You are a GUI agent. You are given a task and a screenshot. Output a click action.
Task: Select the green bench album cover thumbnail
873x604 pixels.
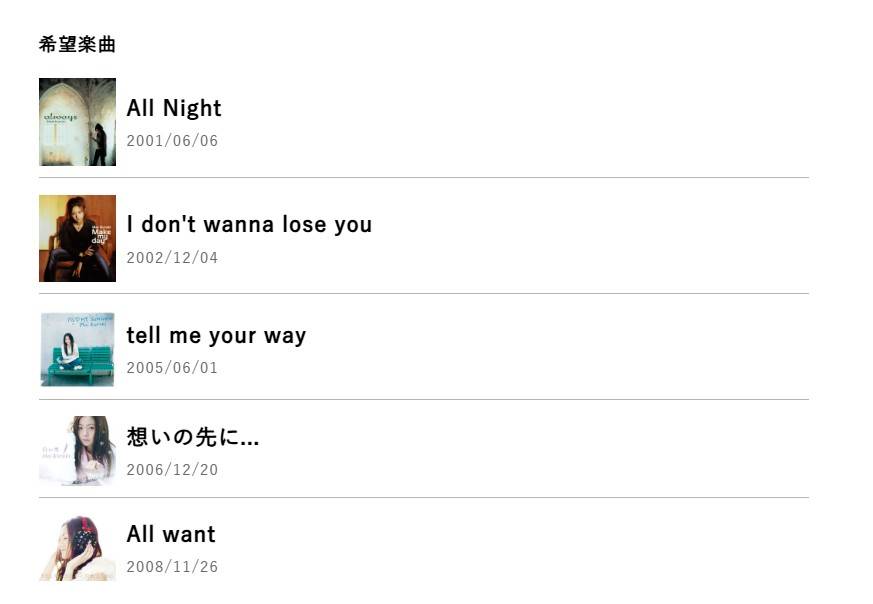(x=77, y=350)
